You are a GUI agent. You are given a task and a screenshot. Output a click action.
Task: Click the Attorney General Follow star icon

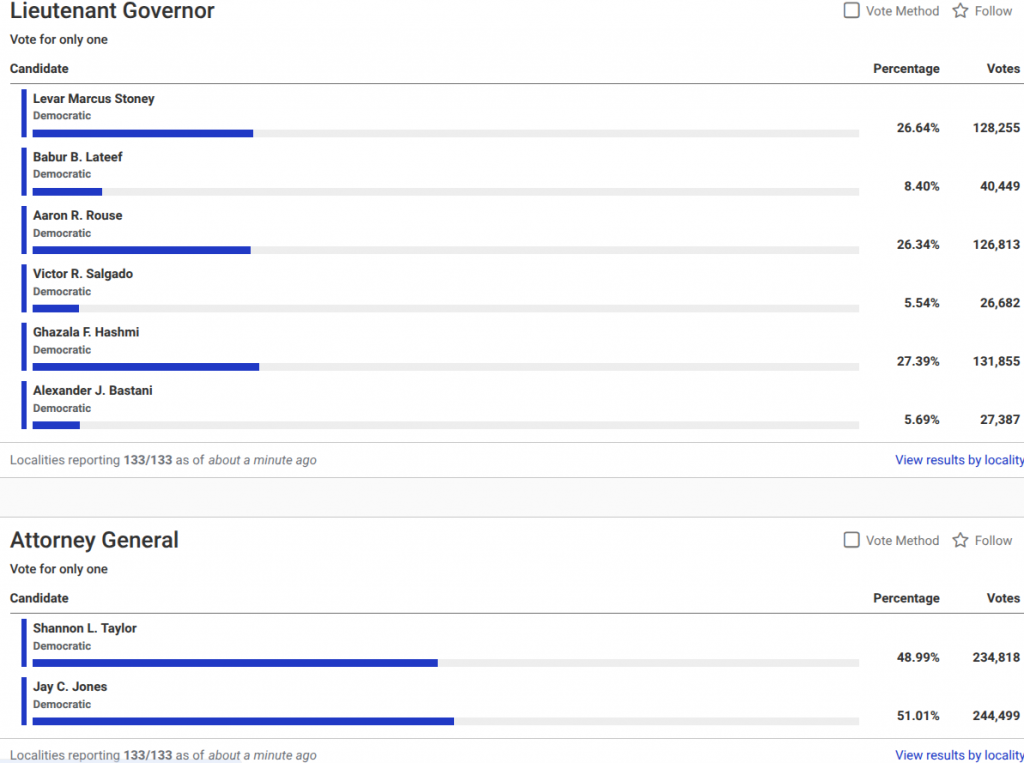(x=960, y=540)
